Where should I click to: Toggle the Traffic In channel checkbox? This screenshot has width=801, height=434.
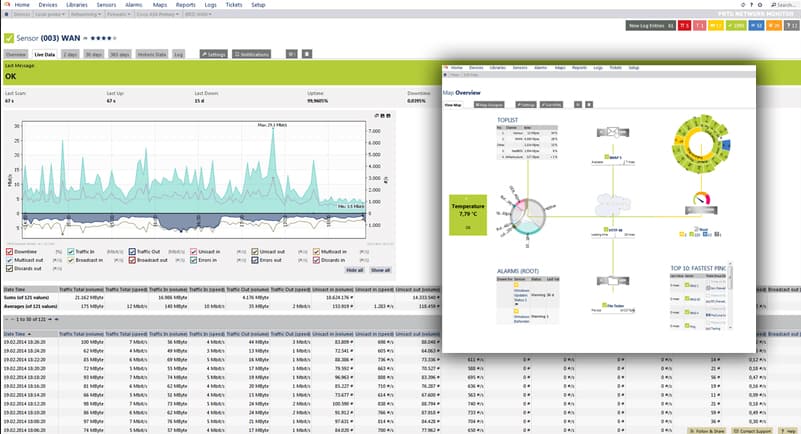point(71,252)
